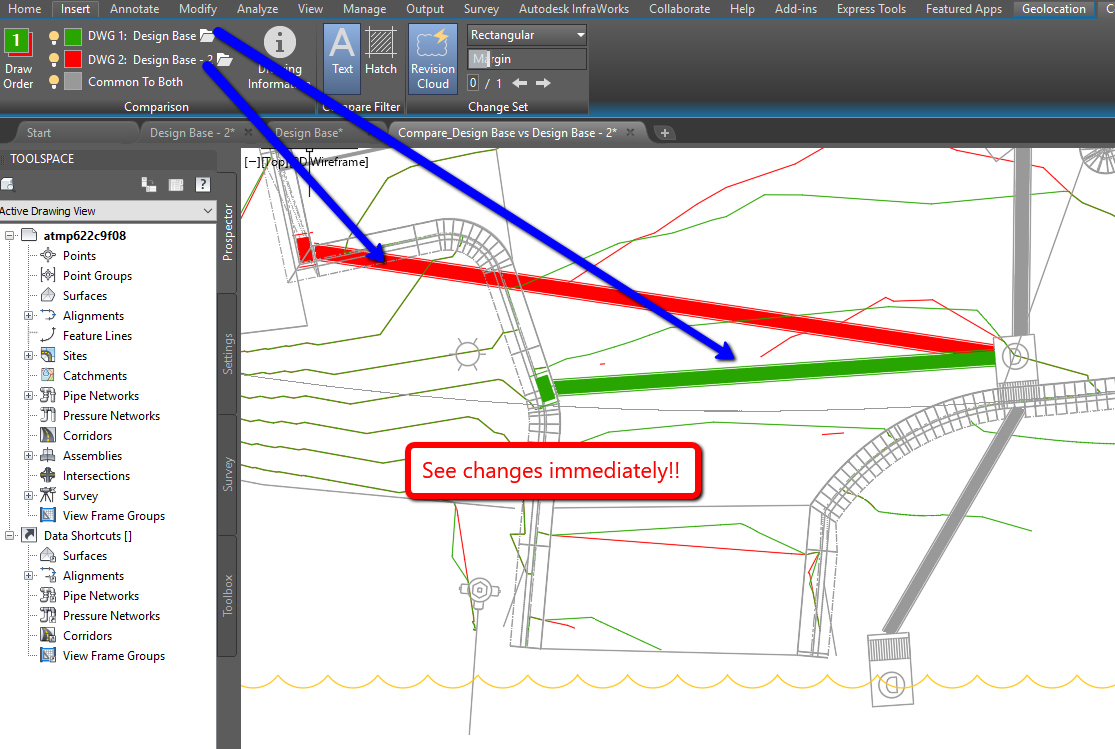Select the Feature Lines icon
Screen dimensions: 1115x749
click(48, 335)
